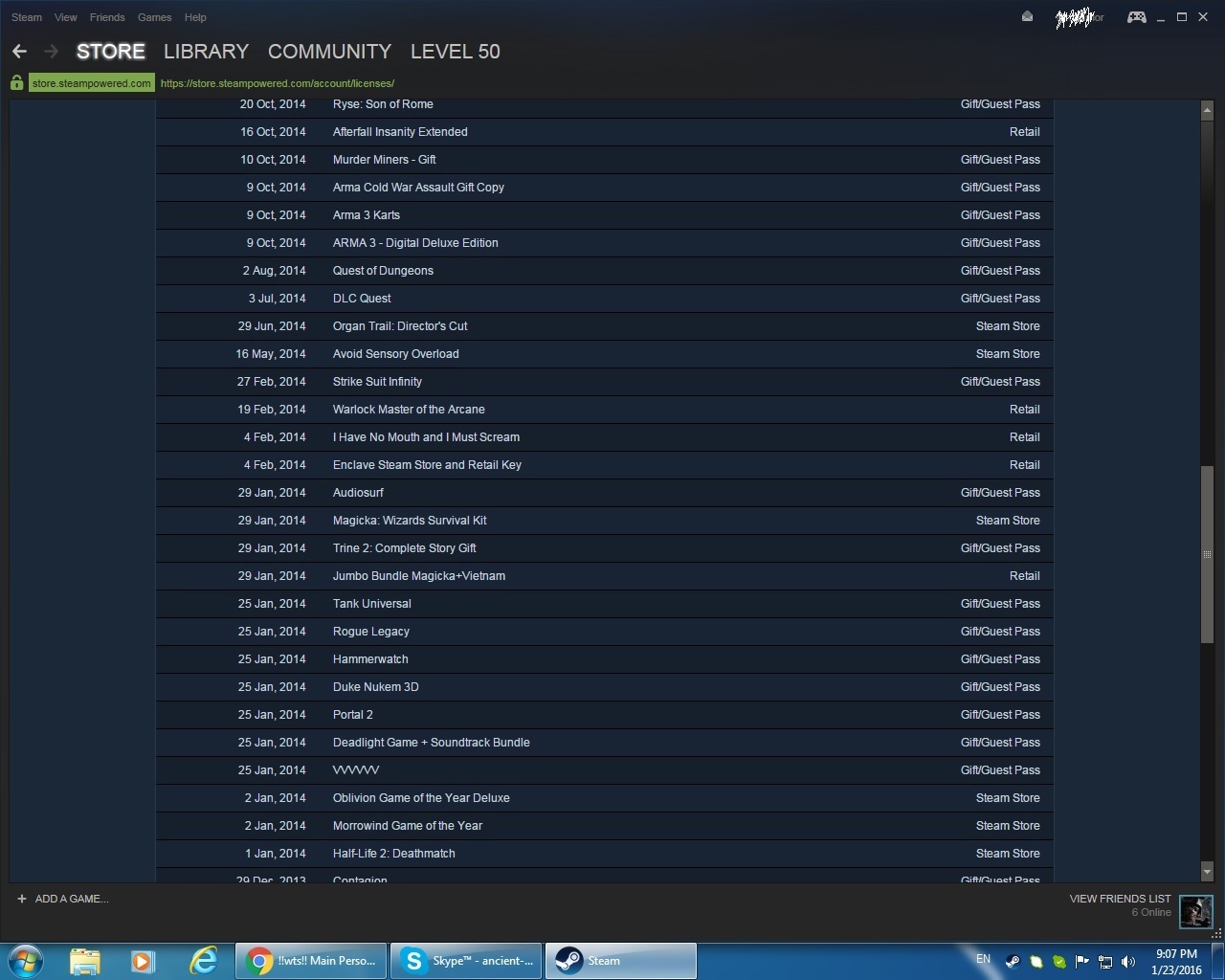Click VIEW FRIENDS LIST

point(1120,899)
